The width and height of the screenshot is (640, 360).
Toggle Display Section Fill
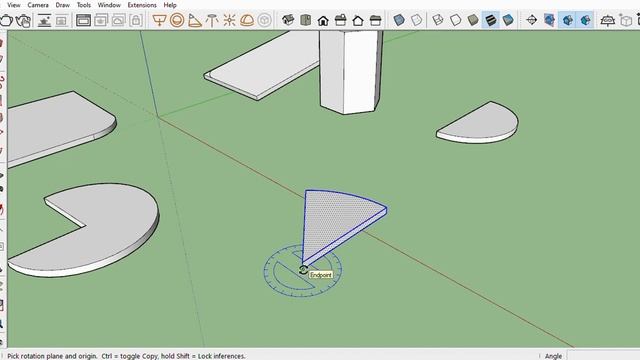pyautogui.click(x=585, y=20)
